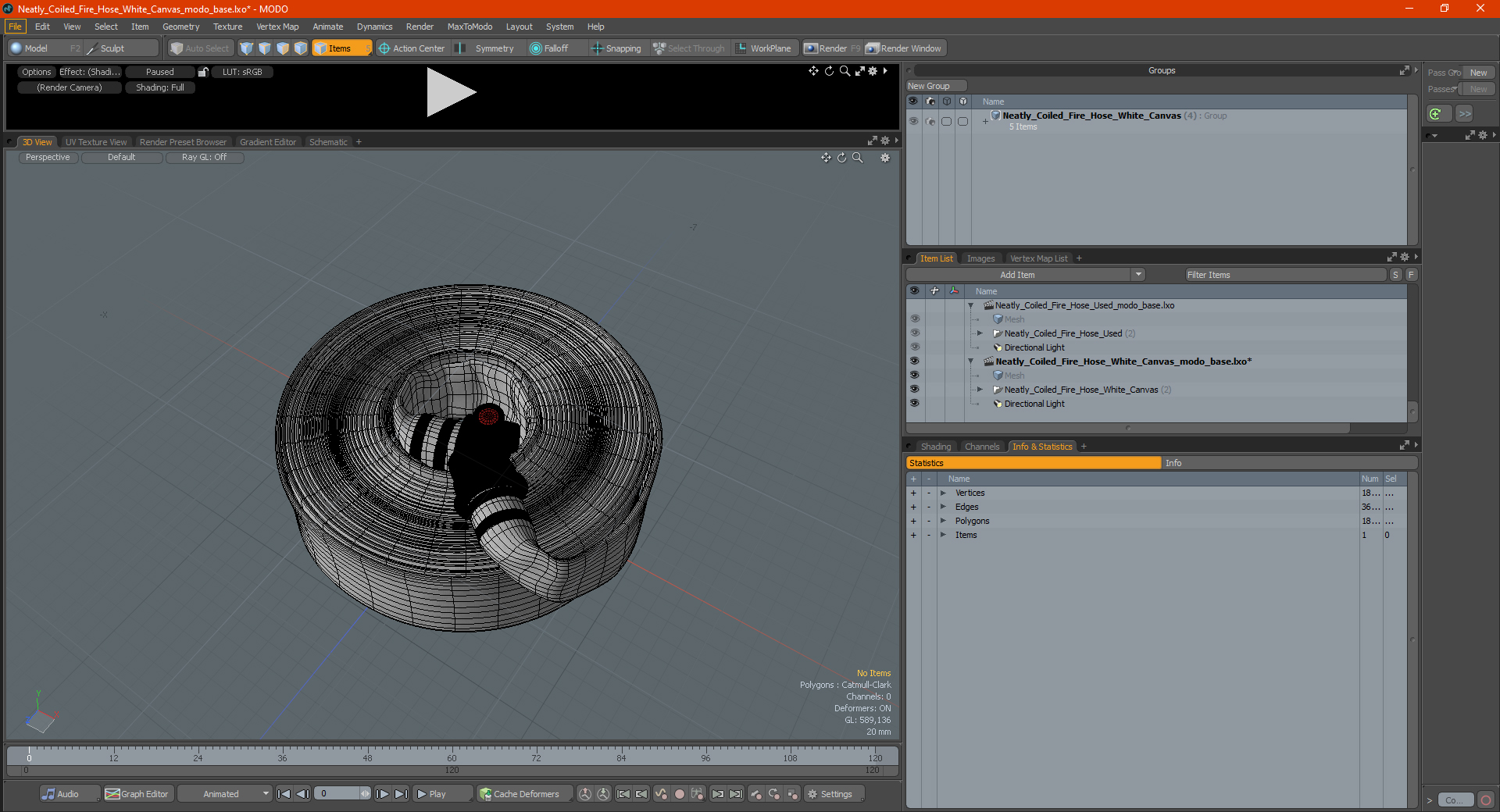The width and height of the screenshot is (1500, 812).
Task: Expand Neatly_Coiled_Fire_Hose_White_Canvas item in Item List
Action: (x=980, y=390)
